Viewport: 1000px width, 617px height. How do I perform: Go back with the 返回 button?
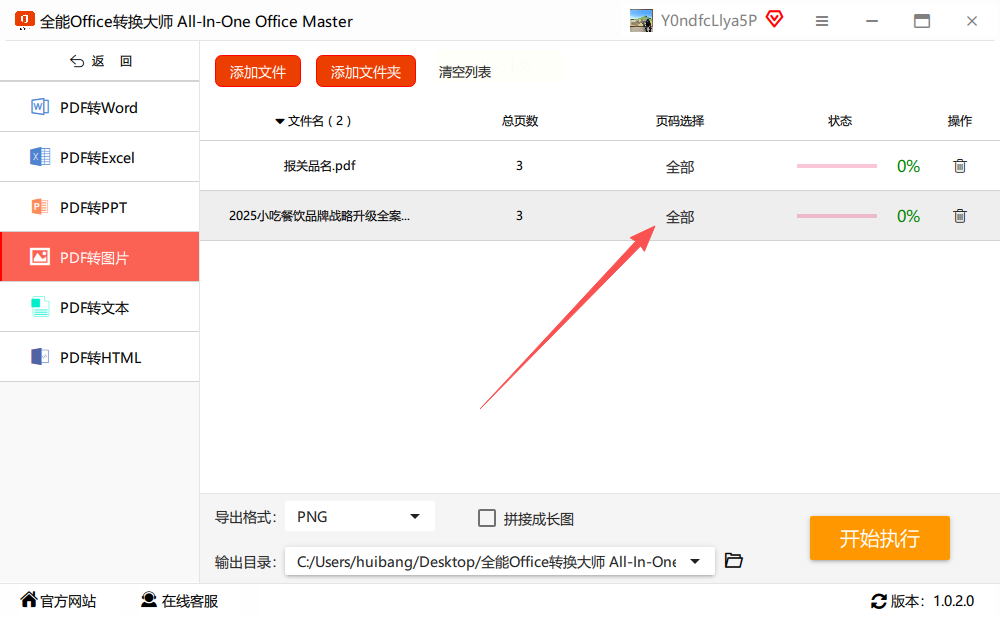101,61
